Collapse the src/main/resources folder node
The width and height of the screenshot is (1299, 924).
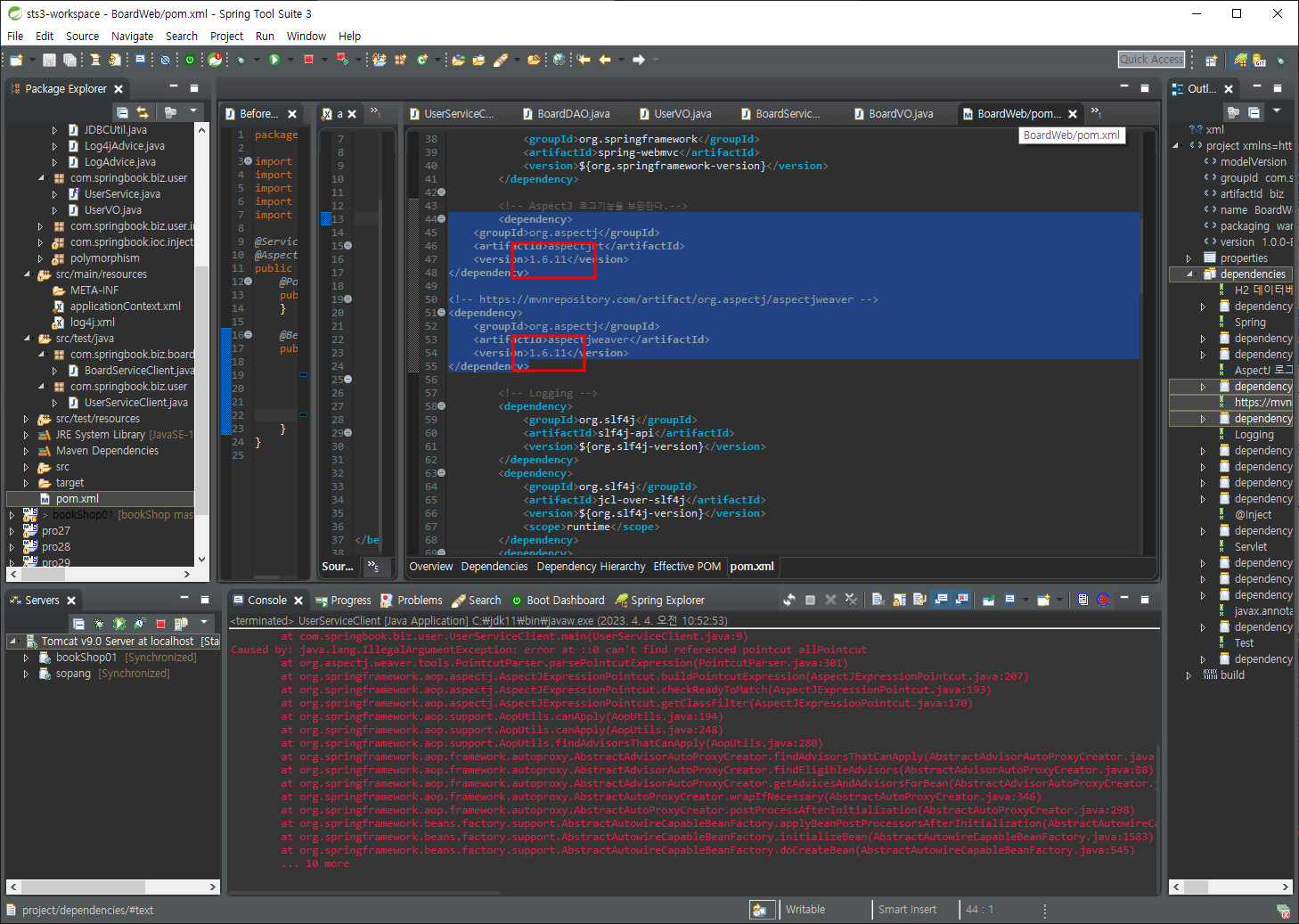point(27,274)
